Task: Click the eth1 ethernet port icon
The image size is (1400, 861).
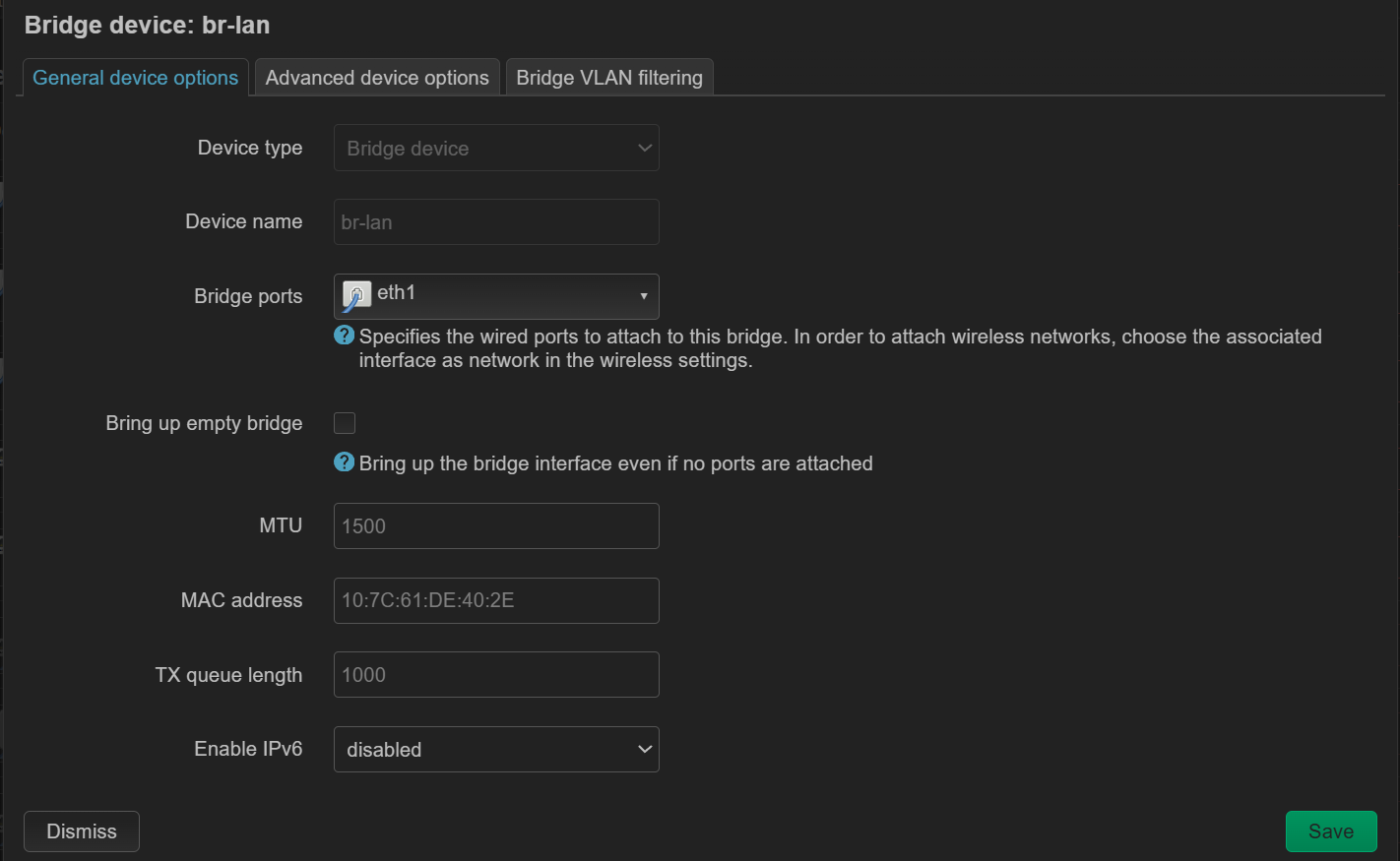Action: point(355,294)
